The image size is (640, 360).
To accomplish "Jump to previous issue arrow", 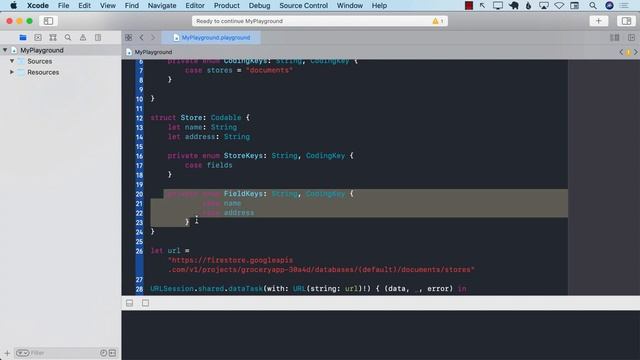I will click(621, 52).
